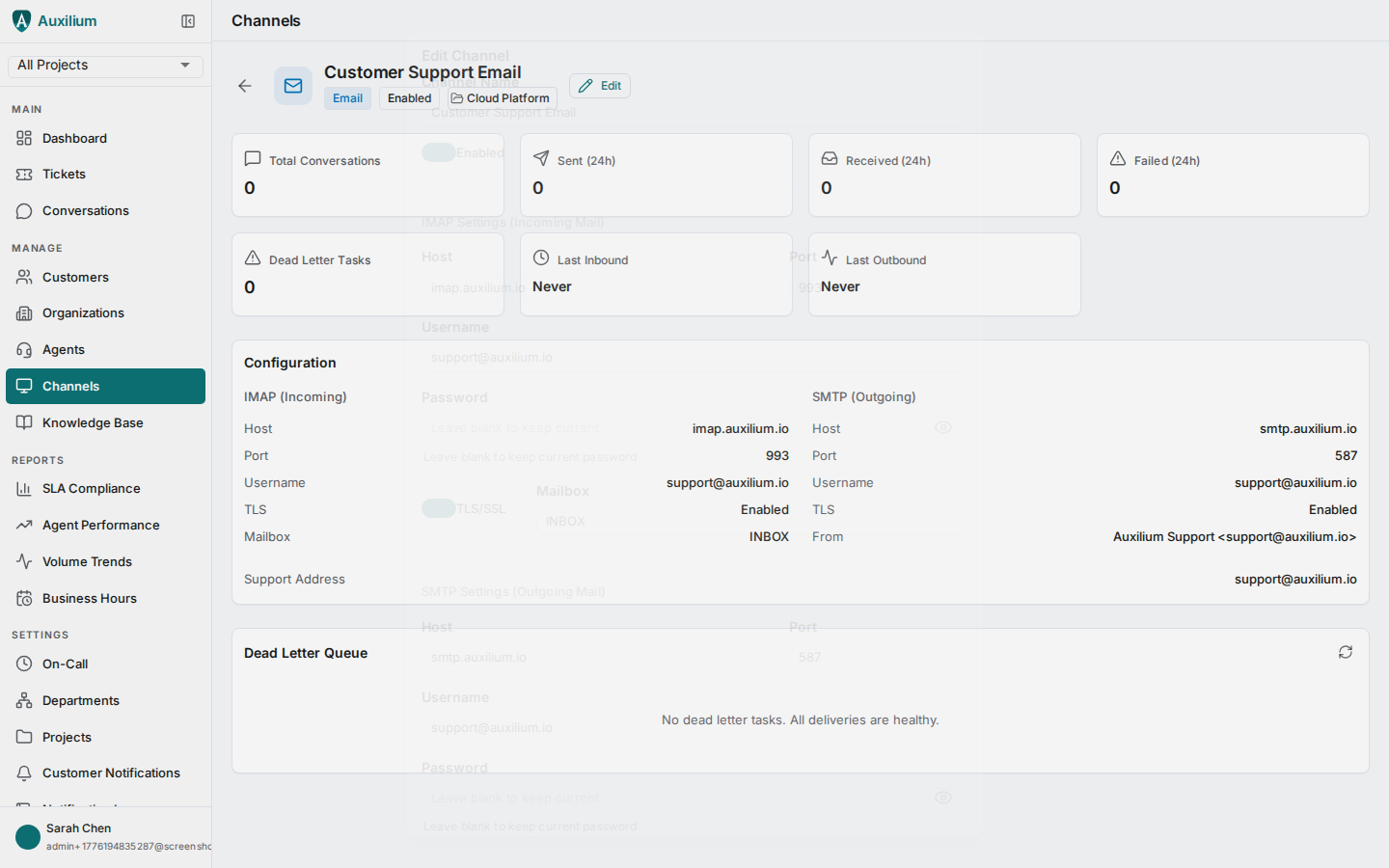Image resolution: width=1389 pixels, height=868 pixels.
Task: Open Knowledge Base using its book icon
Action: pyautogui.click(x=23, y=422)
